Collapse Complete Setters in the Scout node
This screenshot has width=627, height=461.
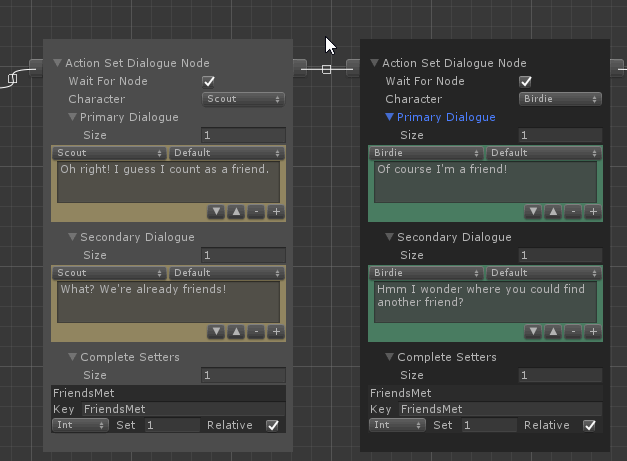(72, 357)
